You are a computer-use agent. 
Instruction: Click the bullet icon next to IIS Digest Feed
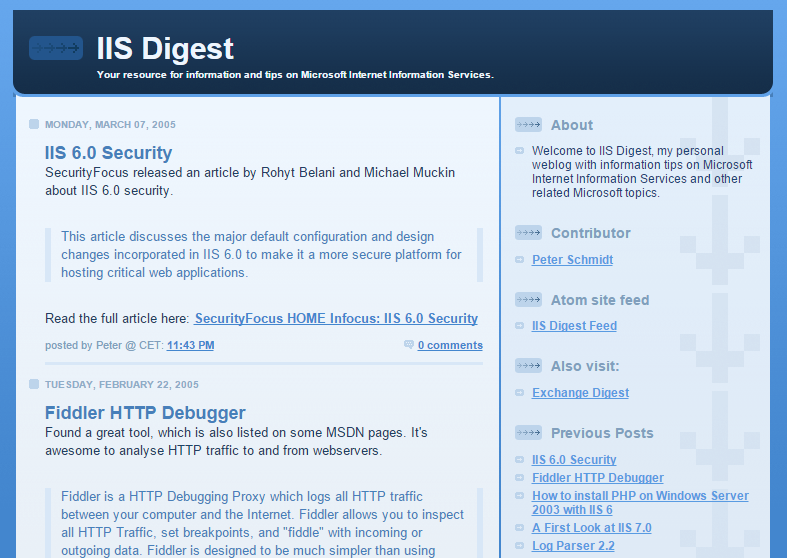519,326
